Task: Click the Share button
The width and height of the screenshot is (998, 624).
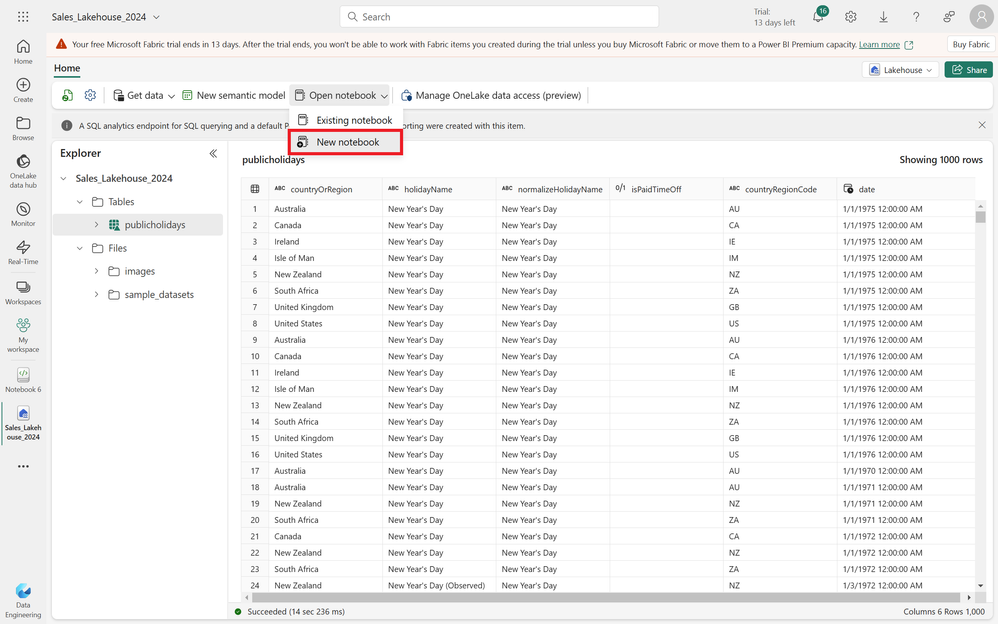Action: coord(969,70)
